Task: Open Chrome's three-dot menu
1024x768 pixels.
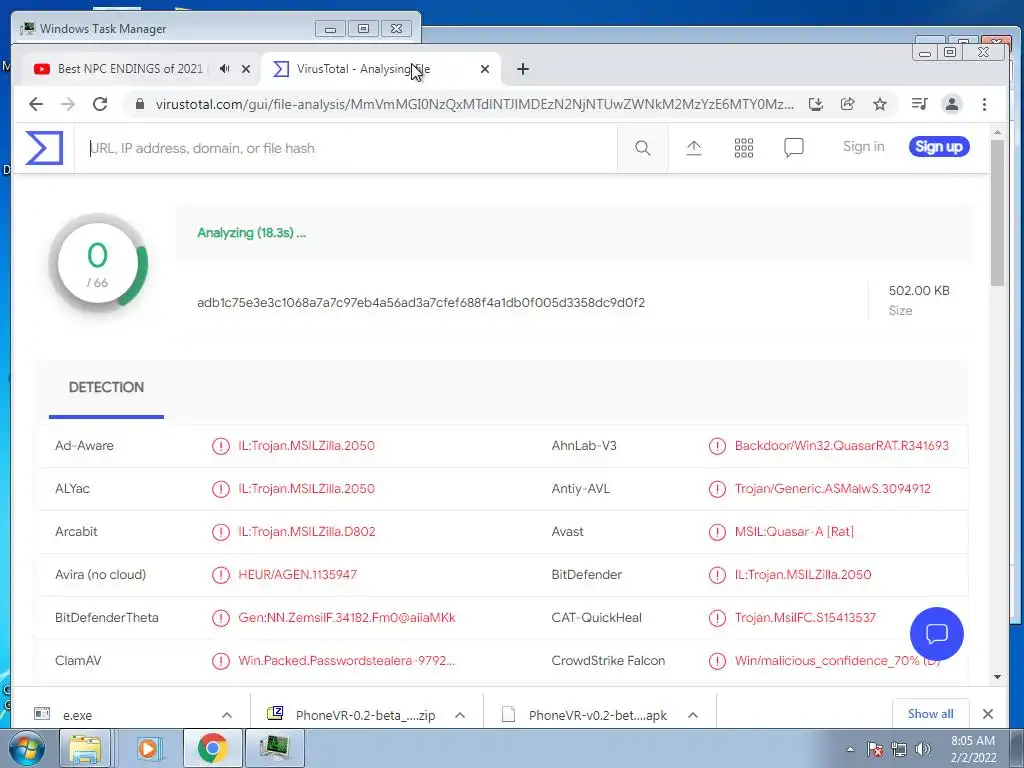Action: coord(984,104)
